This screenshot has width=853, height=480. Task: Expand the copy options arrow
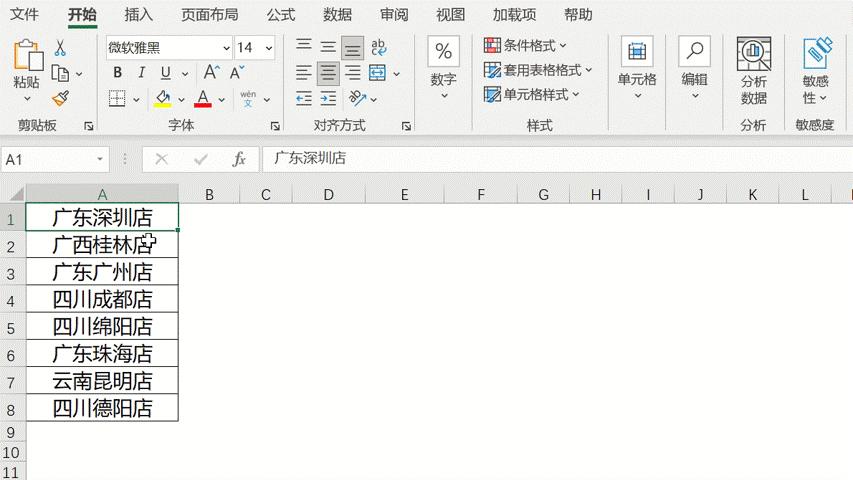(x=79, y=74)
